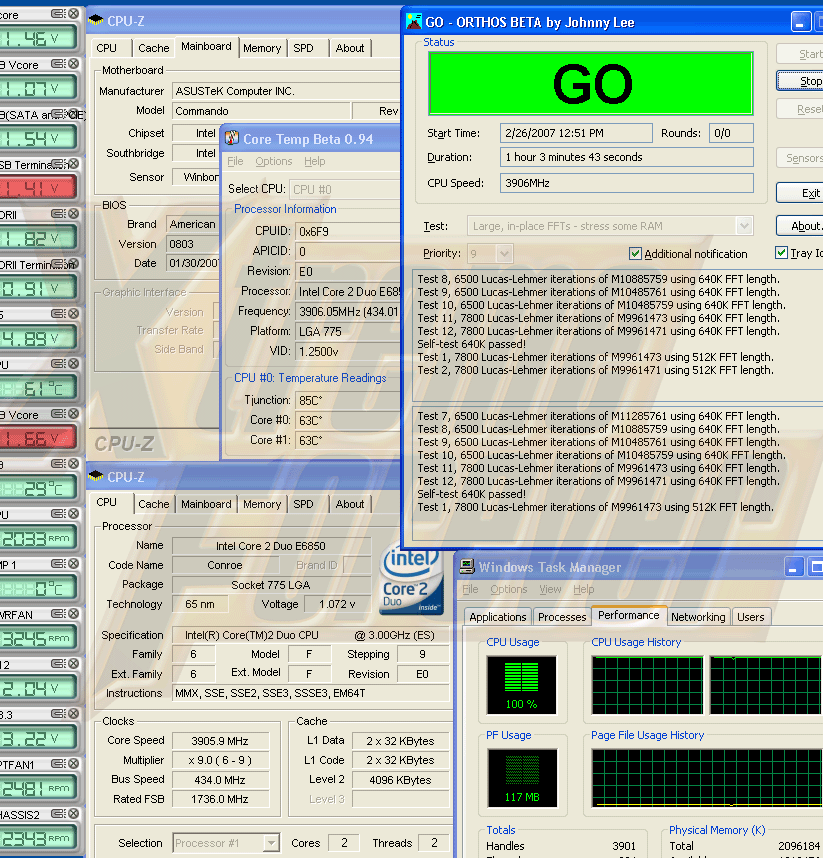Click the upper CPU-Z window title icon

pyautogui.click(x=96, y=20)
